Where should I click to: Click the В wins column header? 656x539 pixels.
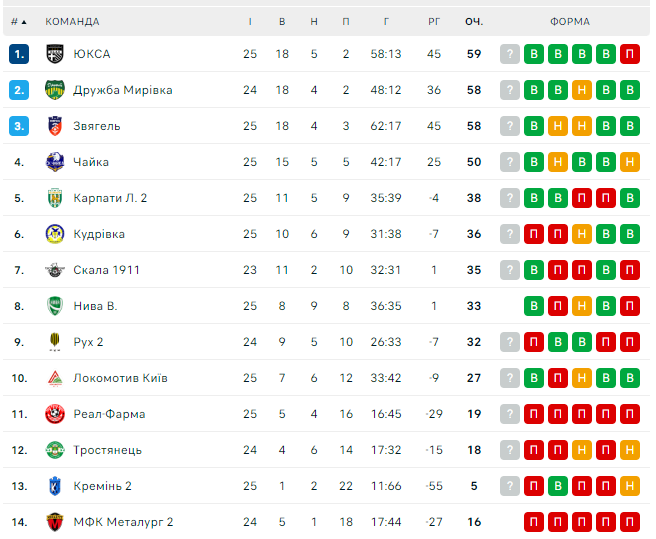point(282,21)
